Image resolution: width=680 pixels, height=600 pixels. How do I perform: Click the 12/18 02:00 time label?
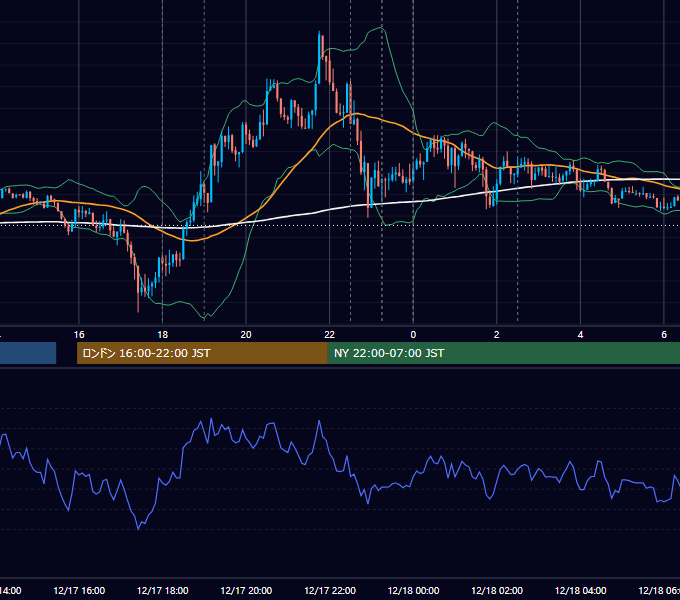click(497, 590)
